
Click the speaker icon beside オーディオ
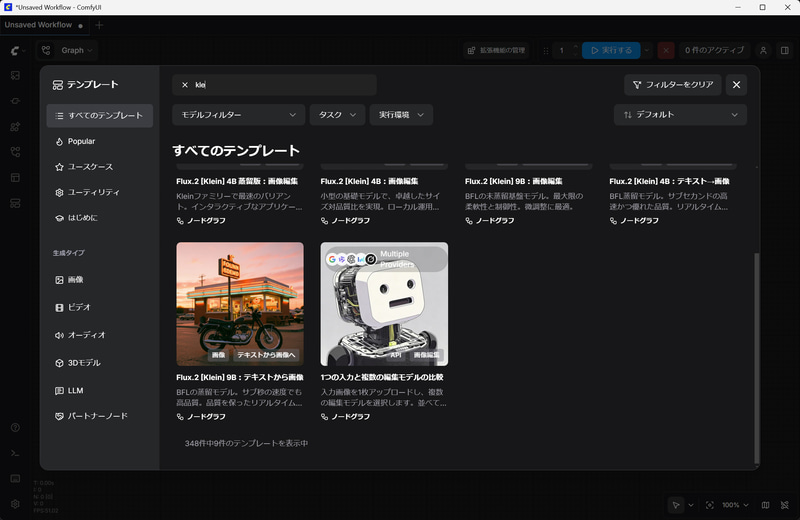59,335
